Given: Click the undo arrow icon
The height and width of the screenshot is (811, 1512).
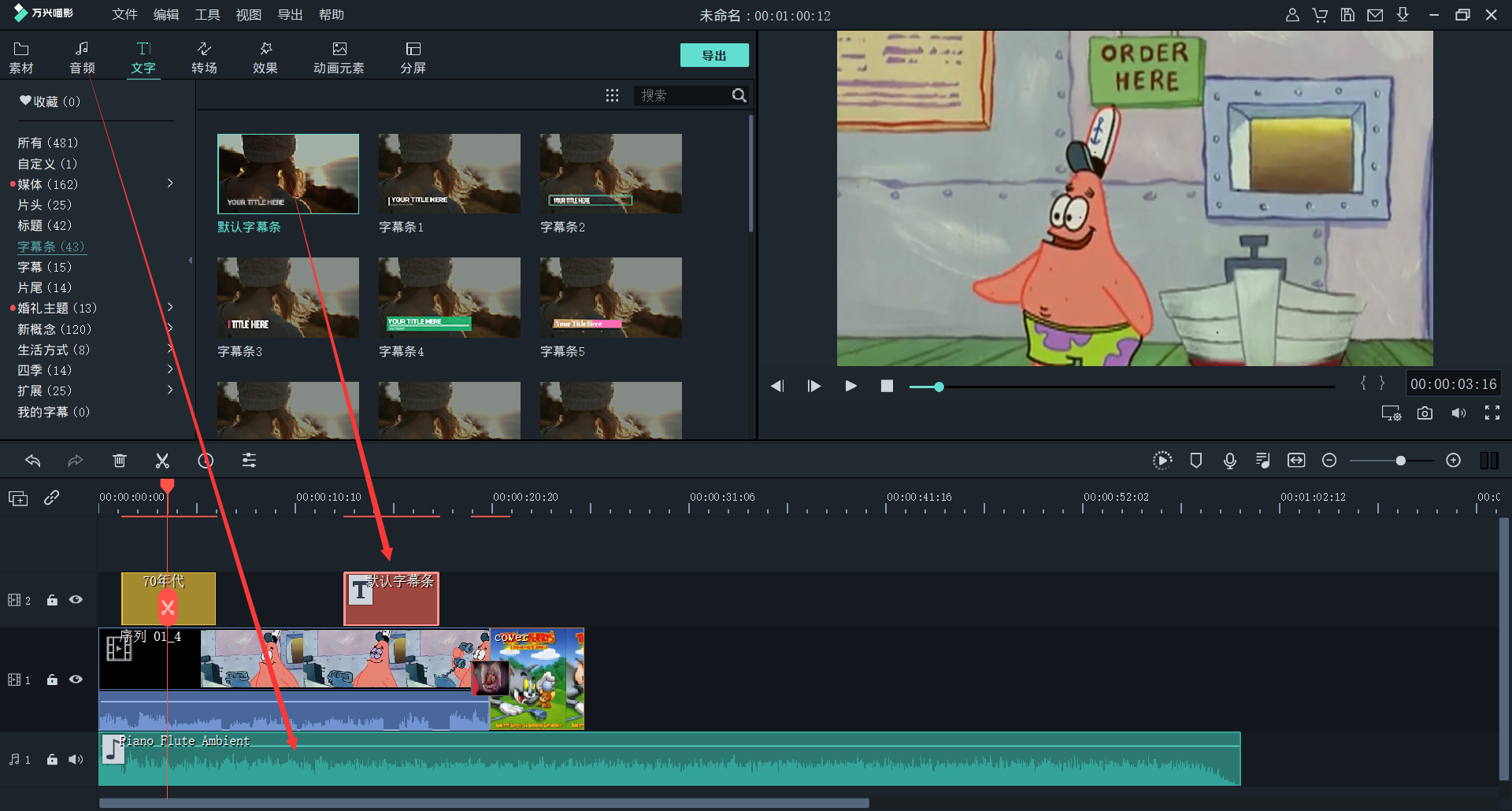Looking at the screenshot, I should coord(33,461).
